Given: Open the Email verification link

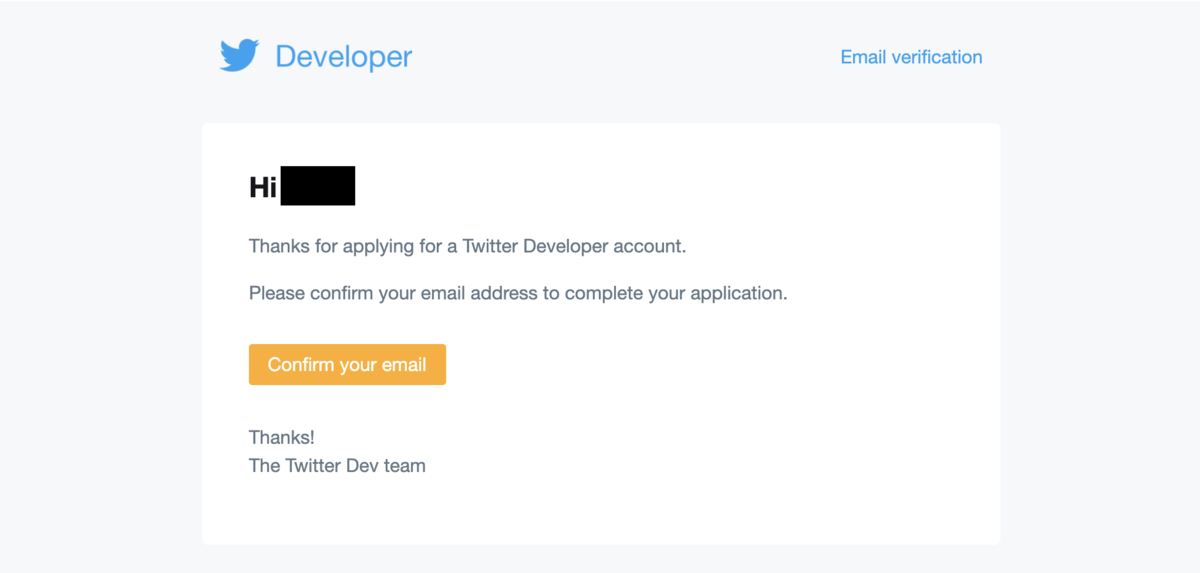Looking at the screenshot, I should tap(911, 57).
